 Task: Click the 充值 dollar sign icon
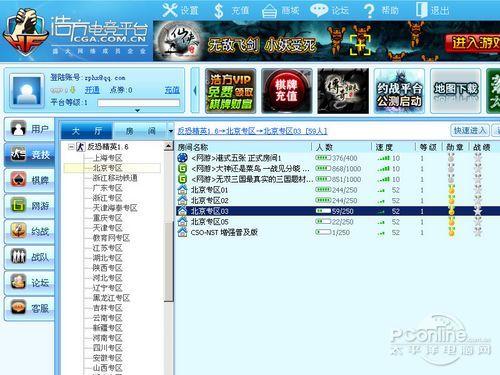tap(219, 11)
